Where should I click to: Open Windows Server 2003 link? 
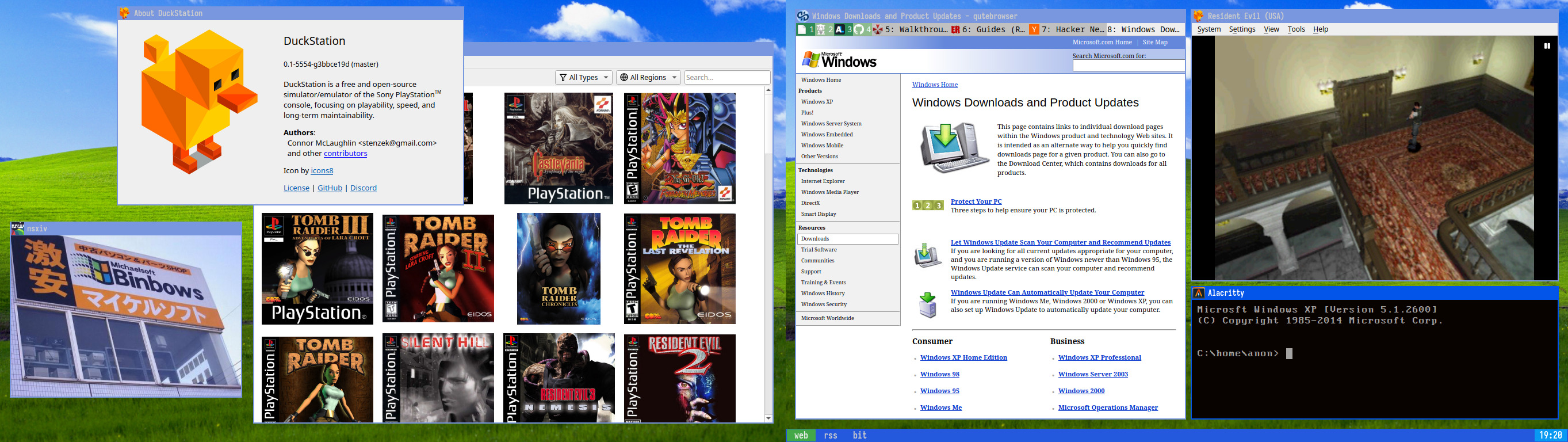click(x=1093, y=375)
